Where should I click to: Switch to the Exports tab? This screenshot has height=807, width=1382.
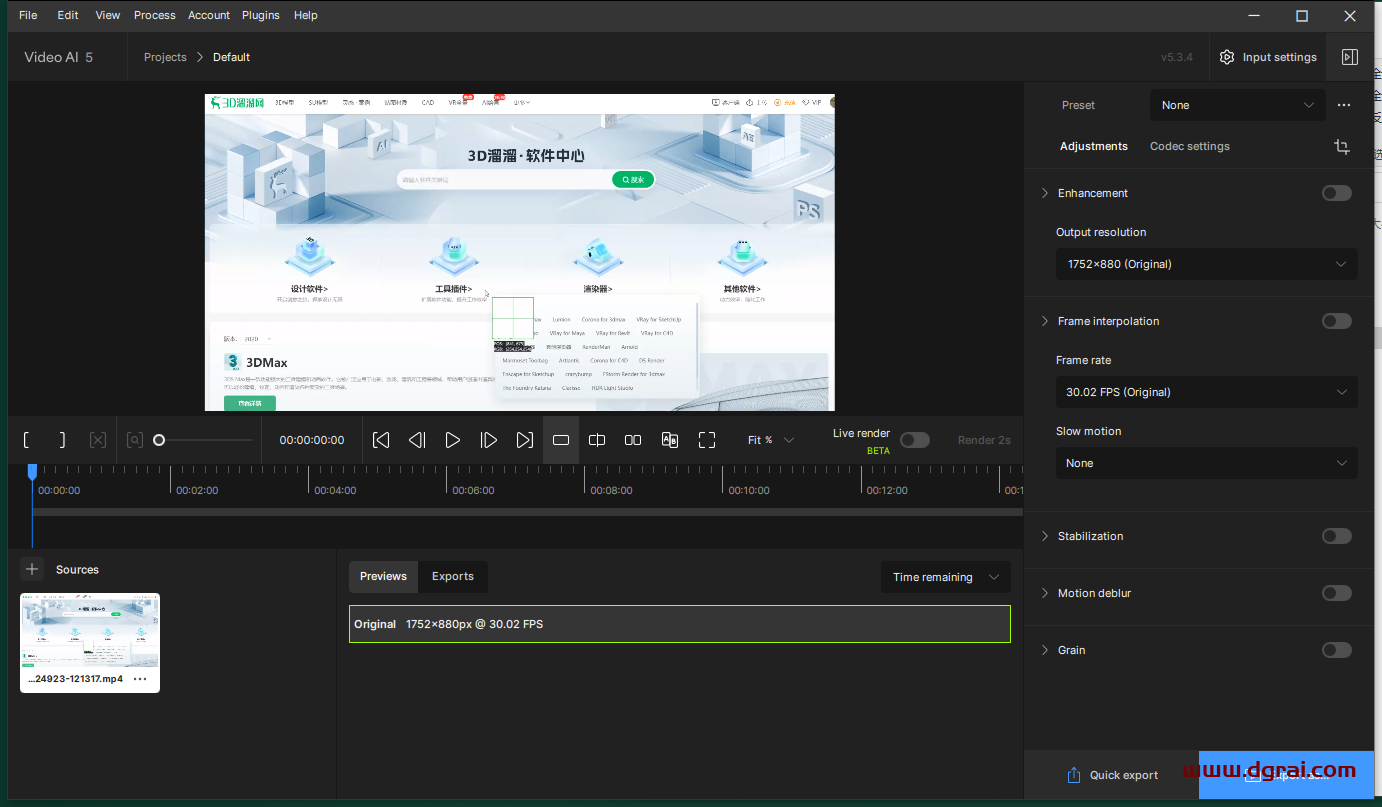click(452, 576)
